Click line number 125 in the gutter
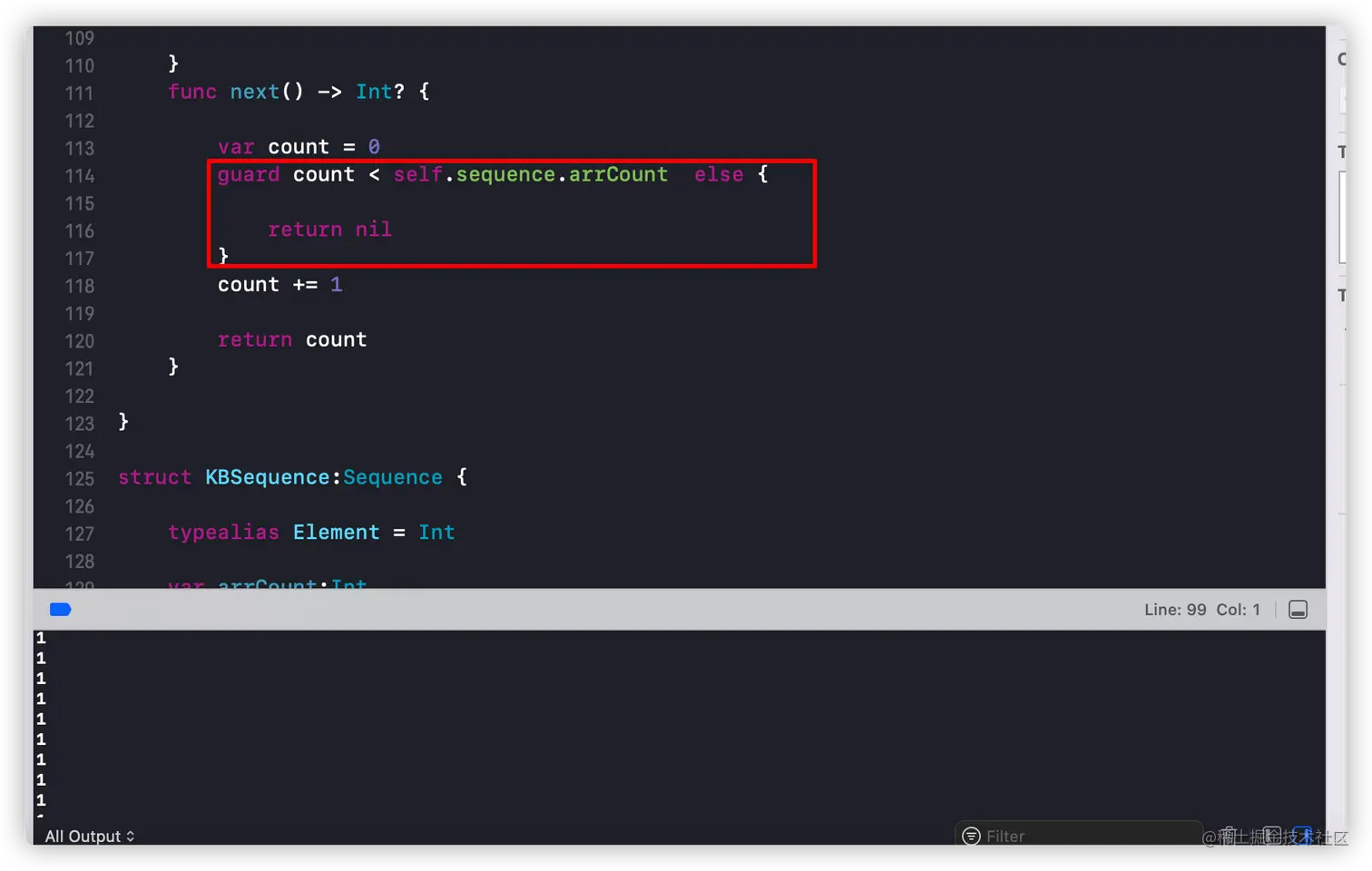 point(79,479)
